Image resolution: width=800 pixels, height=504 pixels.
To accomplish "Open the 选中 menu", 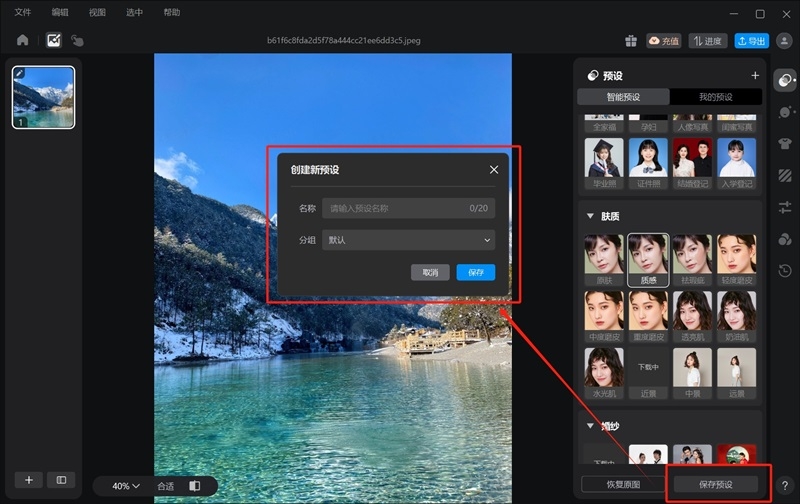I will (x=134, y=12).
